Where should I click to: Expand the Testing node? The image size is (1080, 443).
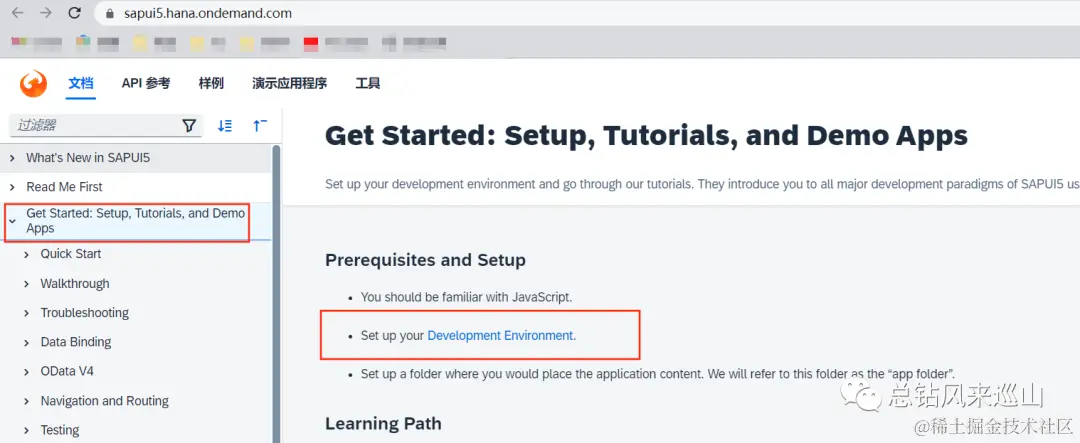(x=27, y=431)
